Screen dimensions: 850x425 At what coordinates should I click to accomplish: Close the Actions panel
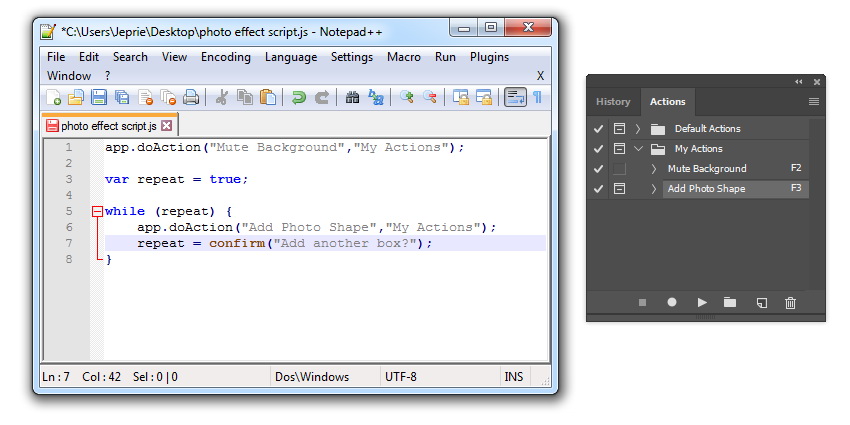(x=816, y=82)
